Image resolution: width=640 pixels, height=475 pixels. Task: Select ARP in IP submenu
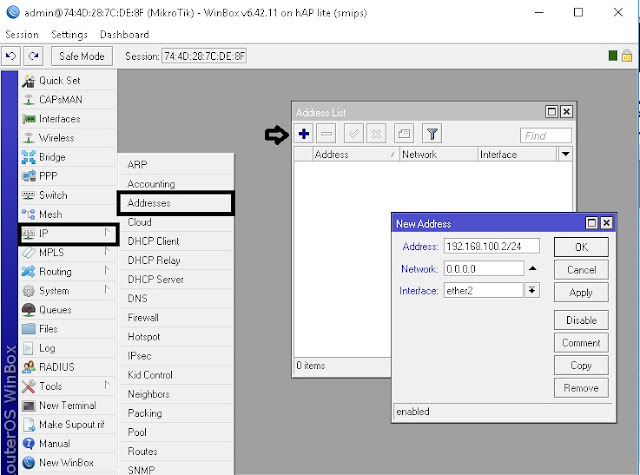[x=176, y=164]
